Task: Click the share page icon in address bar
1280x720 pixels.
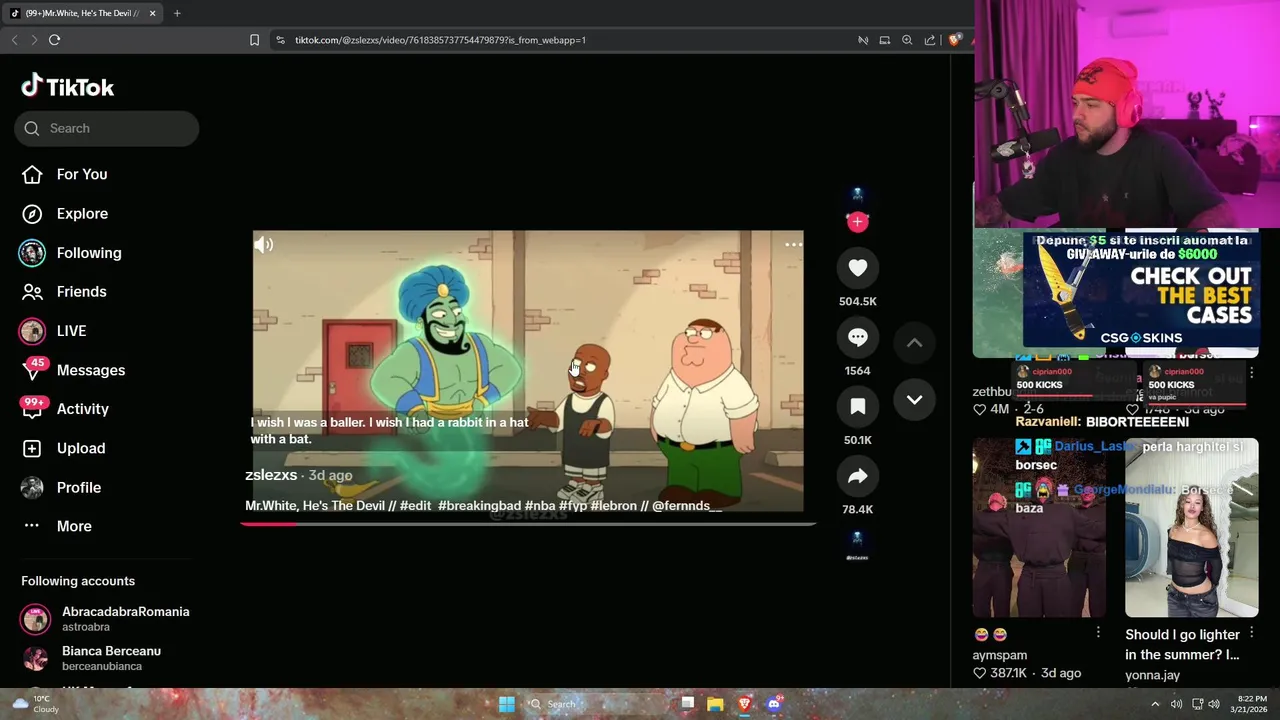Action: 930,40
